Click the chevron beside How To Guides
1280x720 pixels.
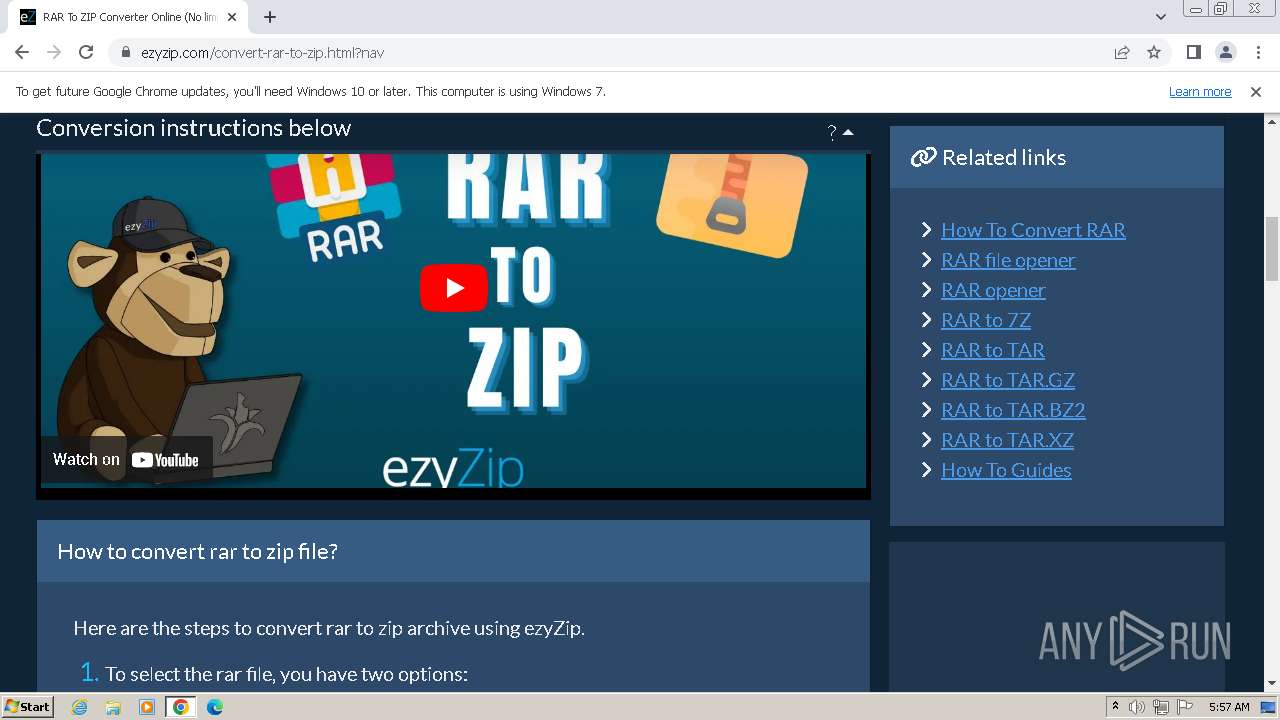click(x=926, y=470)
